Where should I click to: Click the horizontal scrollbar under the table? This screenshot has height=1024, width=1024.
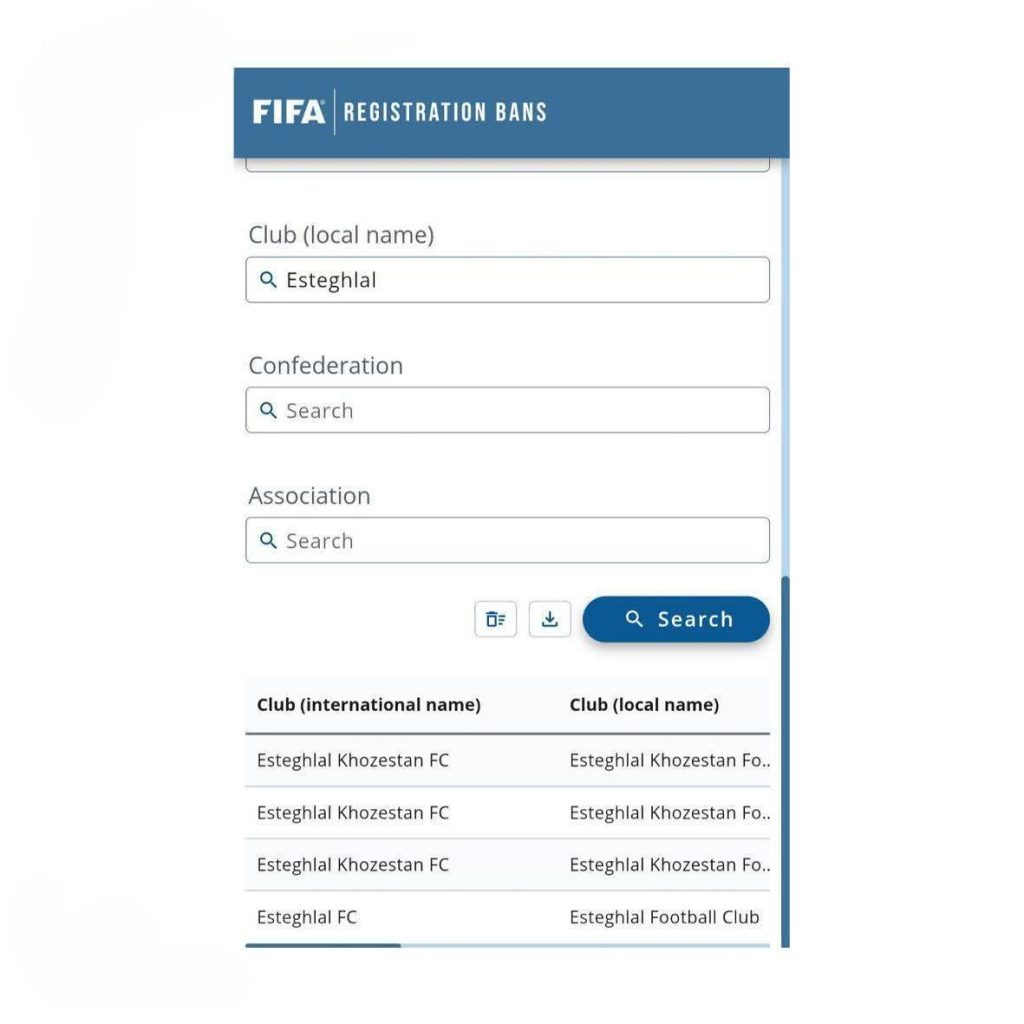(323, 945)
